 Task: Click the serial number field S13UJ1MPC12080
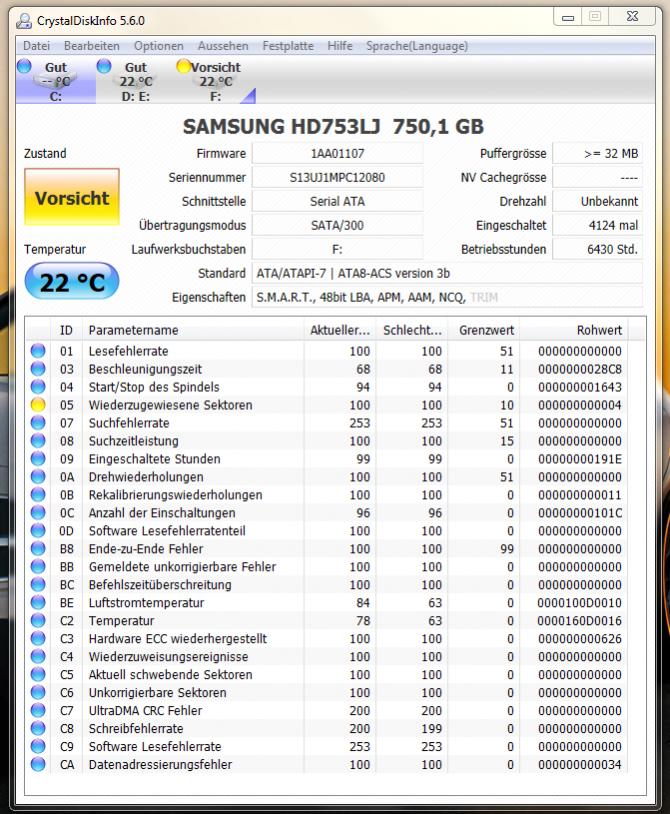pyautogui.click(x=337, y=178)
